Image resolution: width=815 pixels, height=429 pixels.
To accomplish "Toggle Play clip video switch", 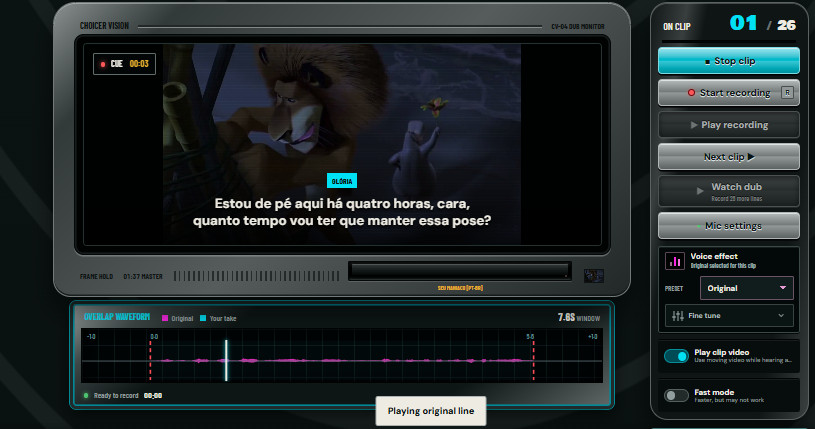I will (x=676, y=356).
